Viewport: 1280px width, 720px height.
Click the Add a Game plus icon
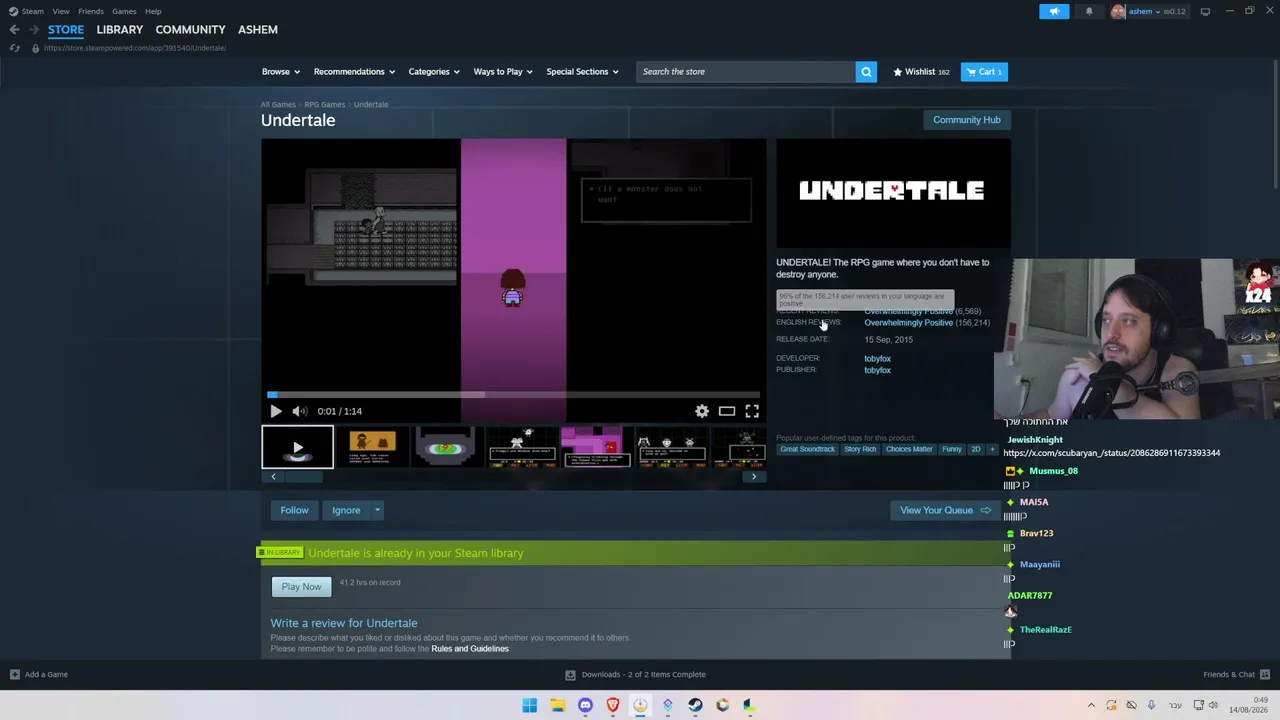(x=14, y=674)
